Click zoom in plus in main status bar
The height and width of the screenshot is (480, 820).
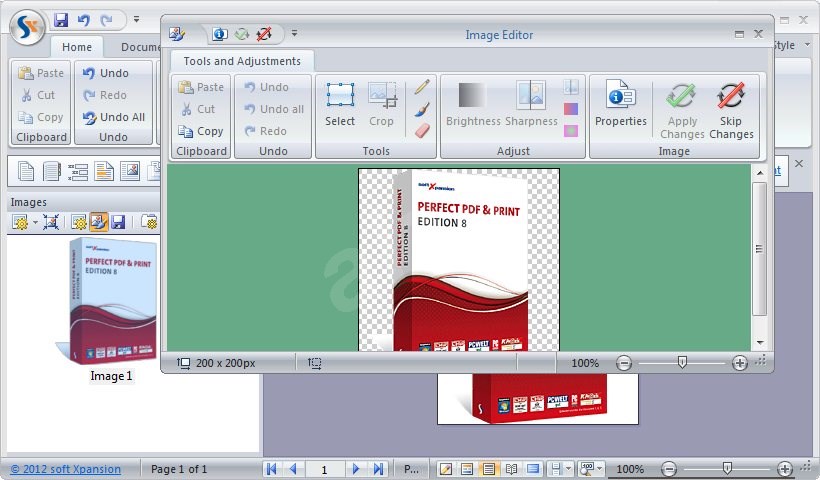pyautogui.click(x=784, y=469)
